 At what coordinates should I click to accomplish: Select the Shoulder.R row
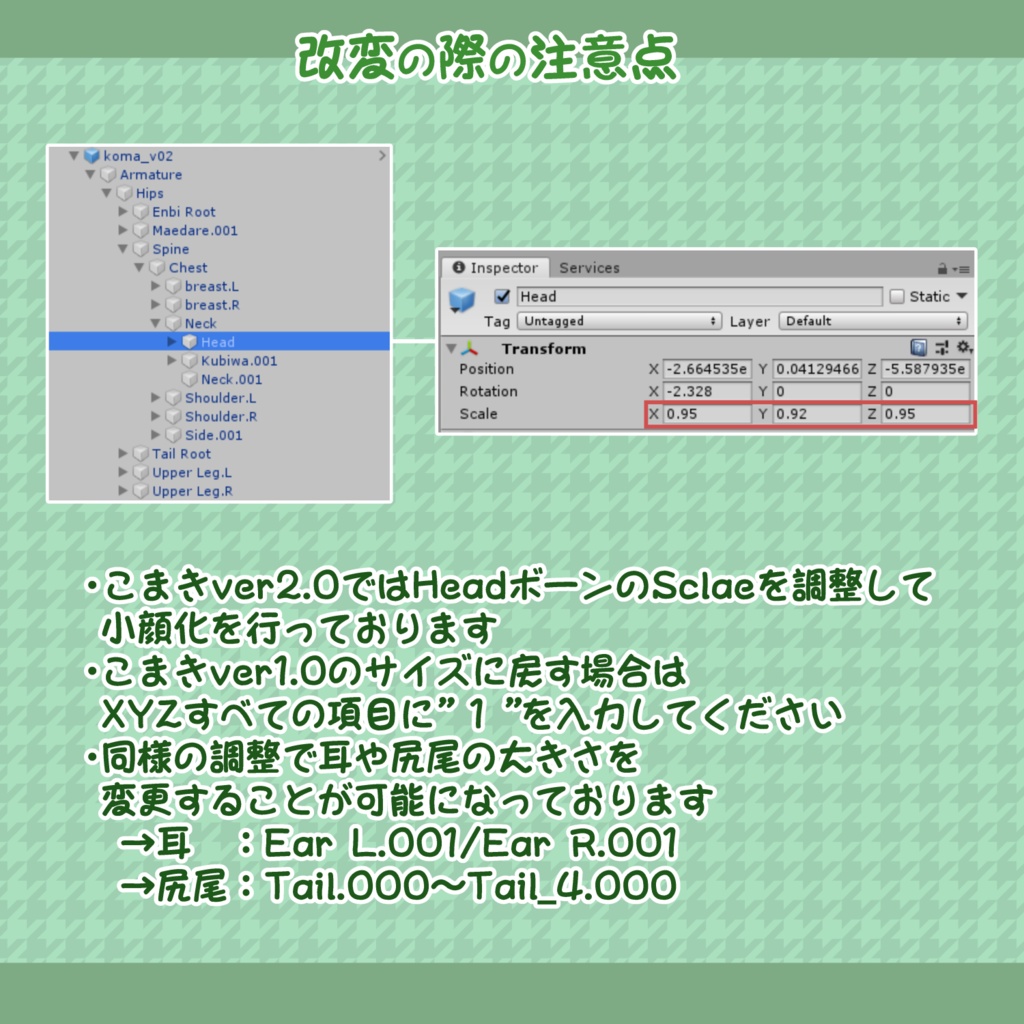tap(219, 416)
